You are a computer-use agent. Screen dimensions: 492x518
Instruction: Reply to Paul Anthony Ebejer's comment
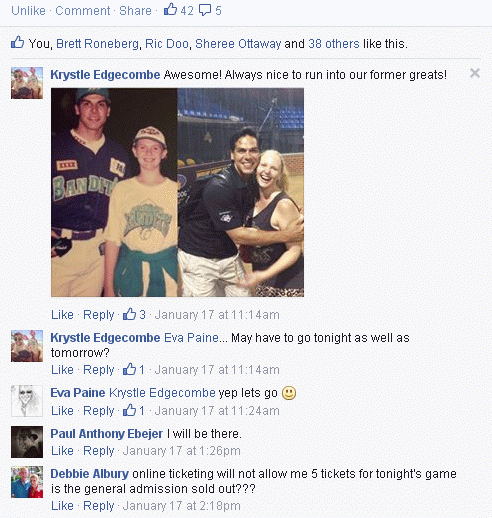point(99,451)
